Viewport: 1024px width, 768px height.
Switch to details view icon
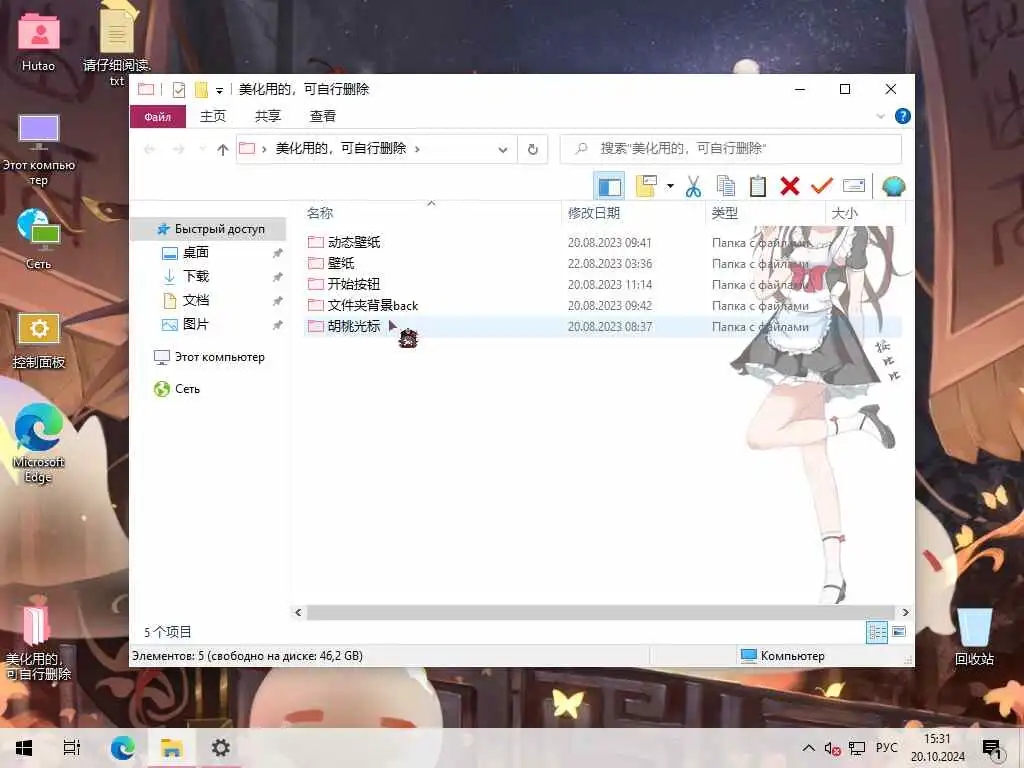pos(877,632)
